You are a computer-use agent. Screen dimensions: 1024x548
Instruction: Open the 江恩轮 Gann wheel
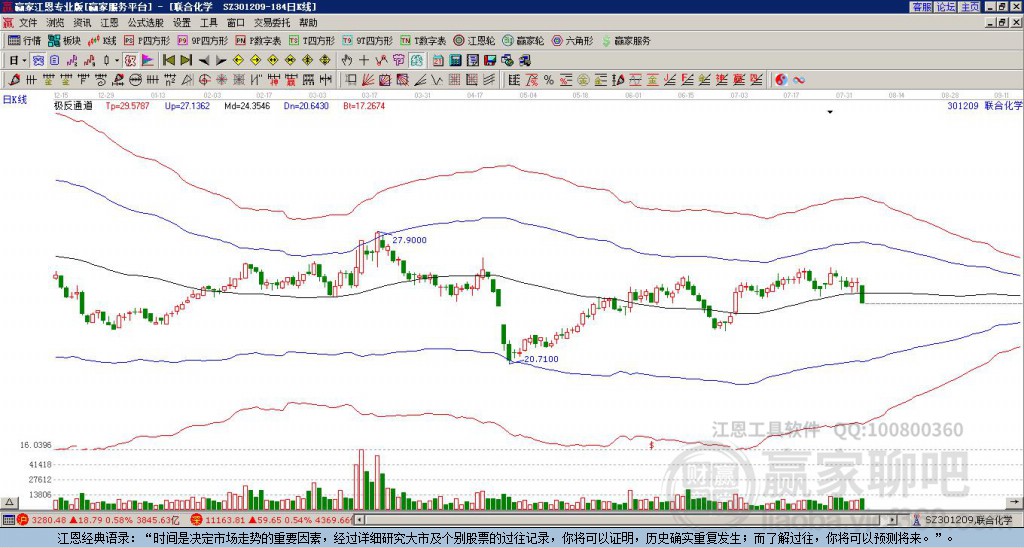point(475,40)
